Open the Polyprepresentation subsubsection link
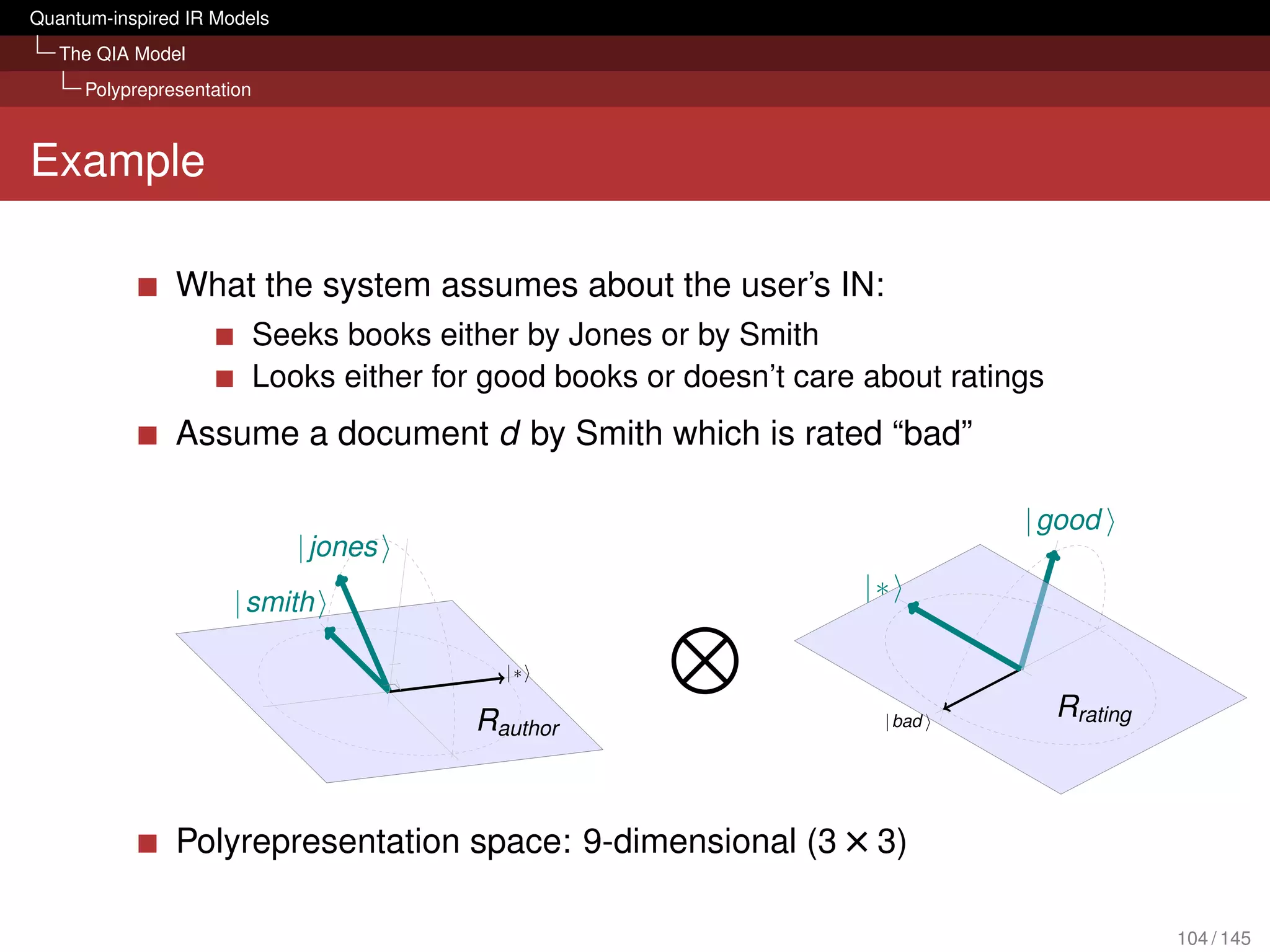 pos(168,90)
